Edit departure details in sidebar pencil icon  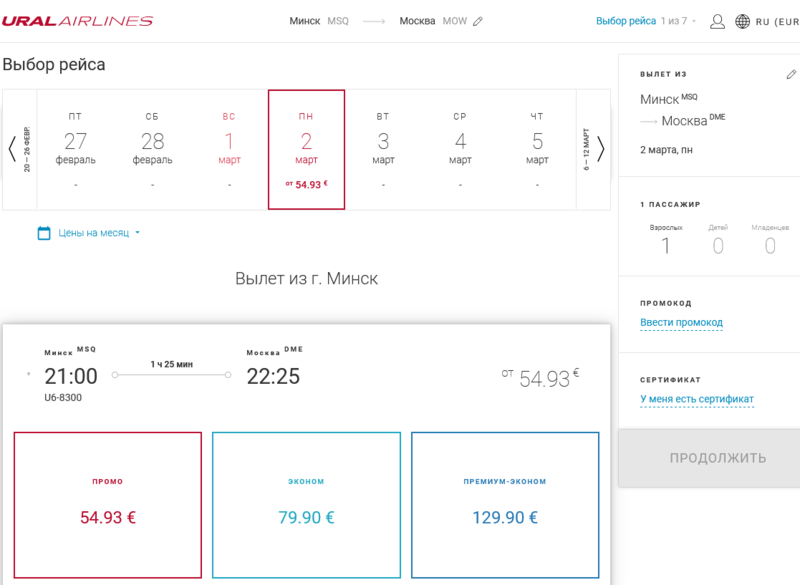[791, 74]
